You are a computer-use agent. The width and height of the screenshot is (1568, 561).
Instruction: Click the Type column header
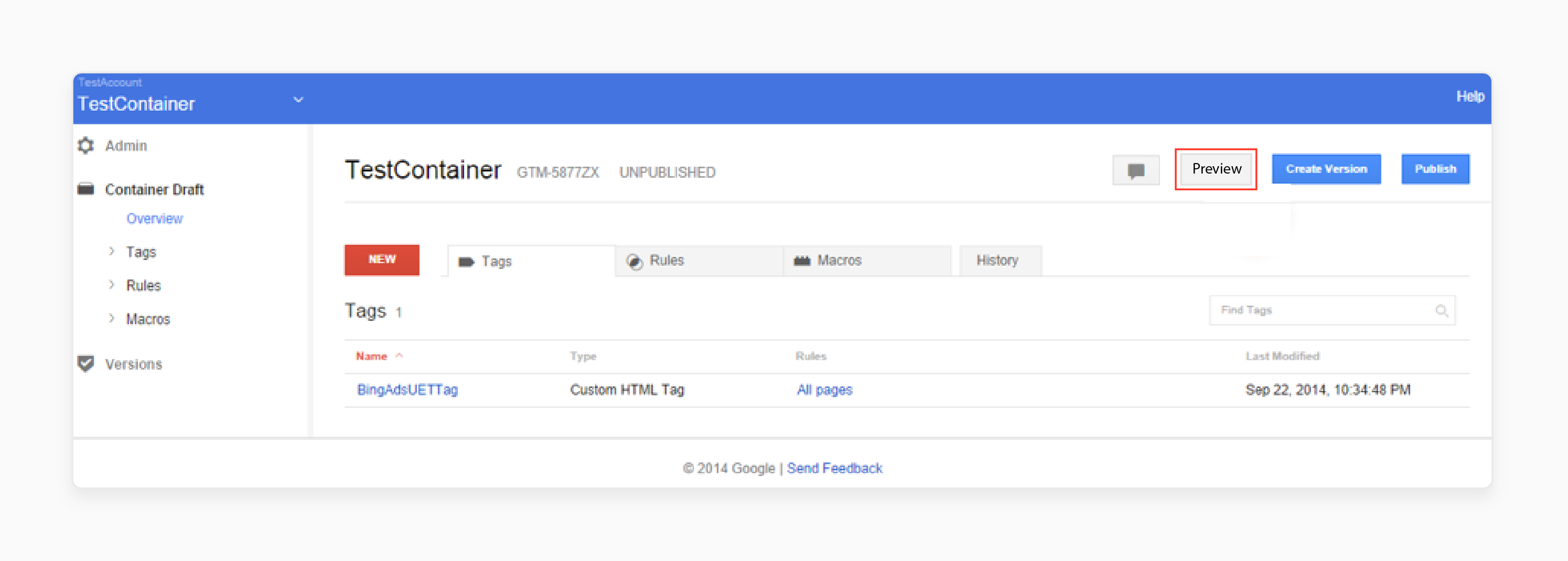pyautogui.click(x=583, y=356)
